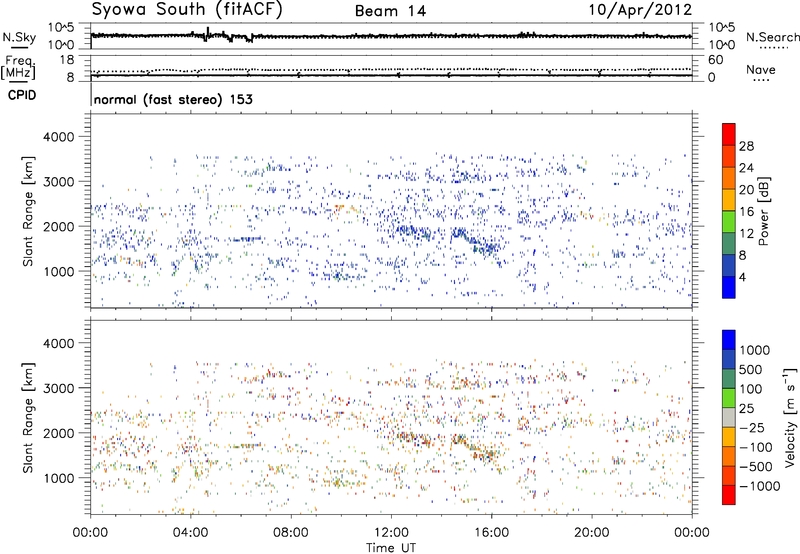
Task: Click '-25' on the Velocity colorbar
Action: [752, 427]
